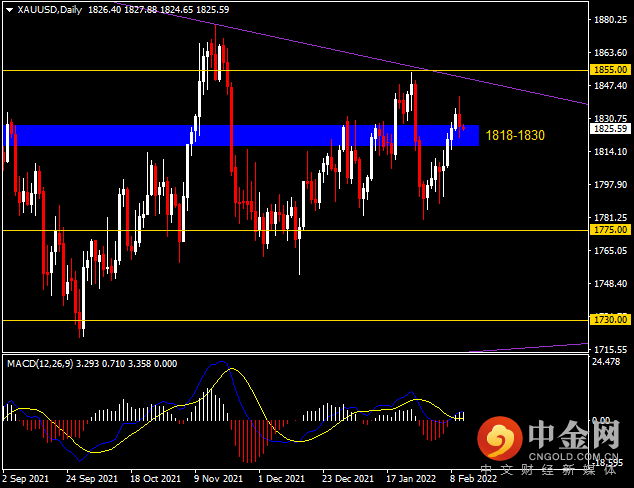634x488 pixels.
Task: Click the 1765.05 price scale value
Action: pyautogui.click(x=611, y=251)
